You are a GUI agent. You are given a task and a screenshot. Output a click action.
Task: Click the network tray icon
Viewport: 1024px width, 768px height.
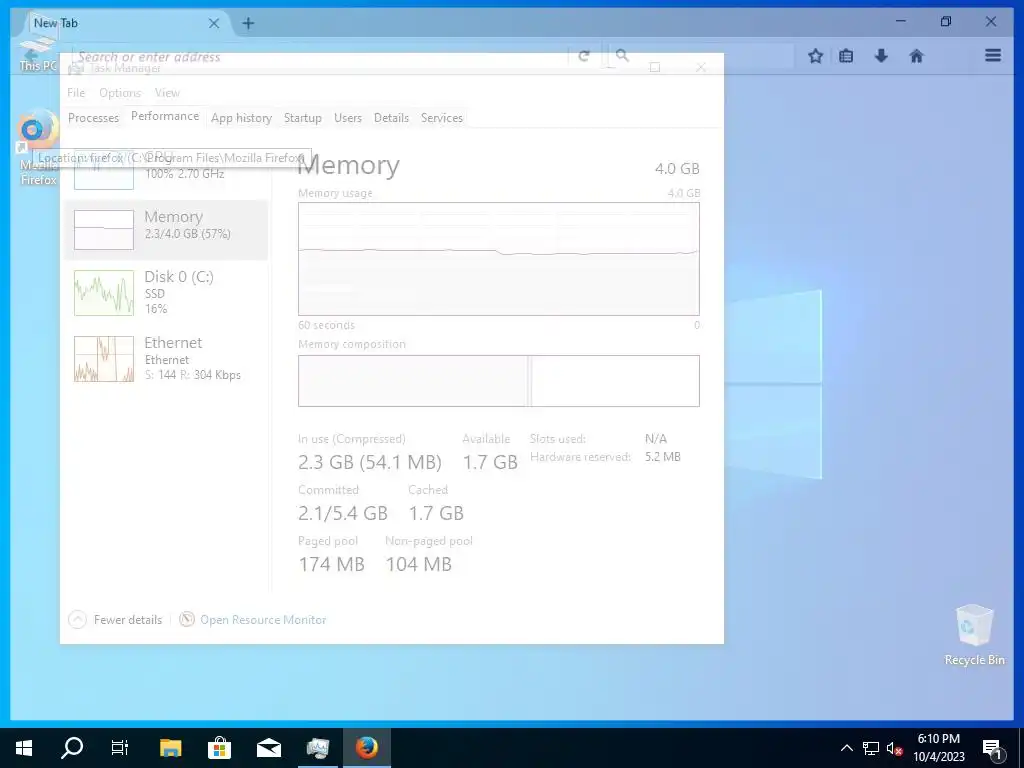[871, 748]
